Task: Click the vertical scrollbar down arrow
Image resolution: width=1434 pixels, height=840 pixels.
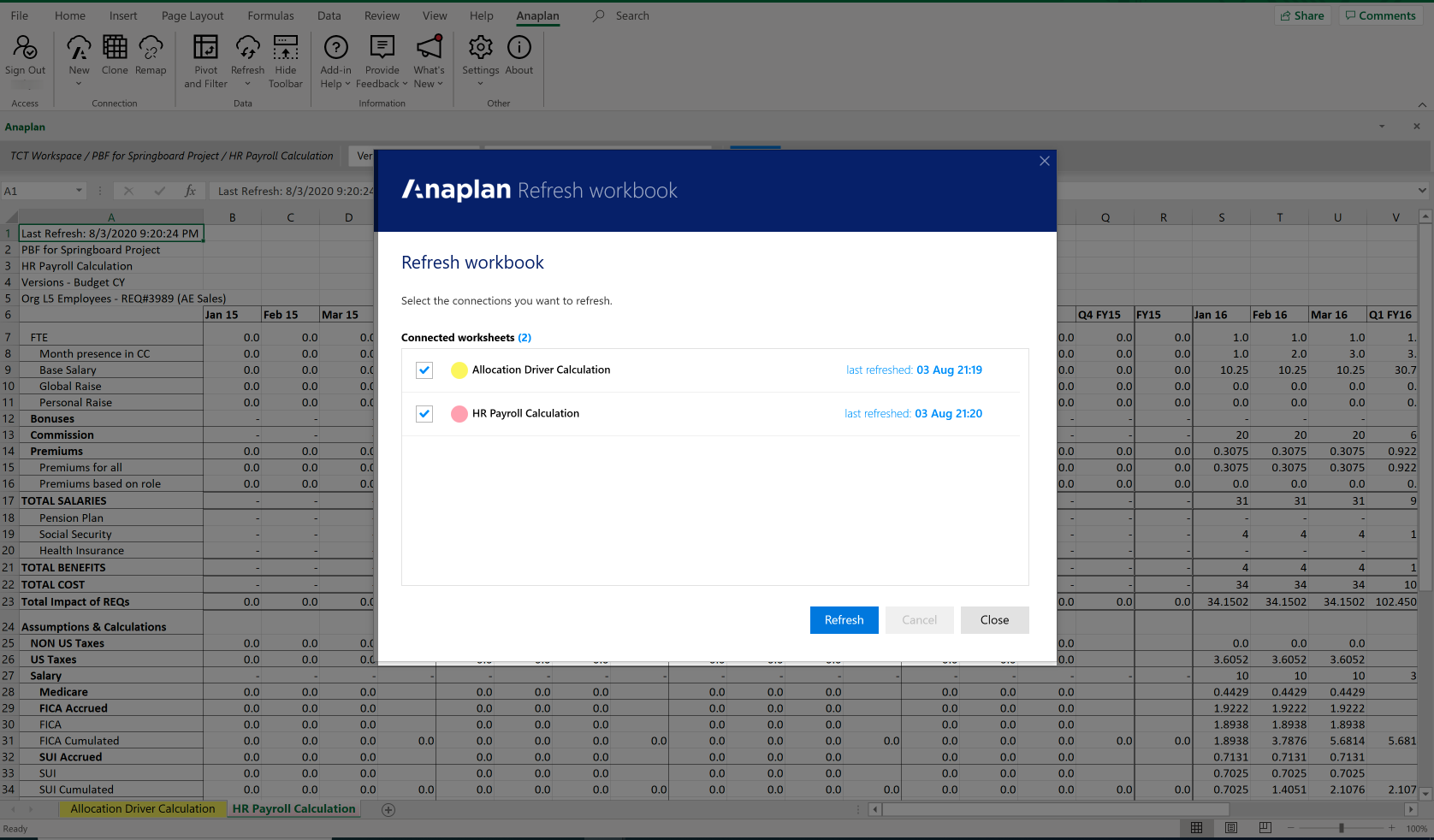Action: [x=1425, y=794]
